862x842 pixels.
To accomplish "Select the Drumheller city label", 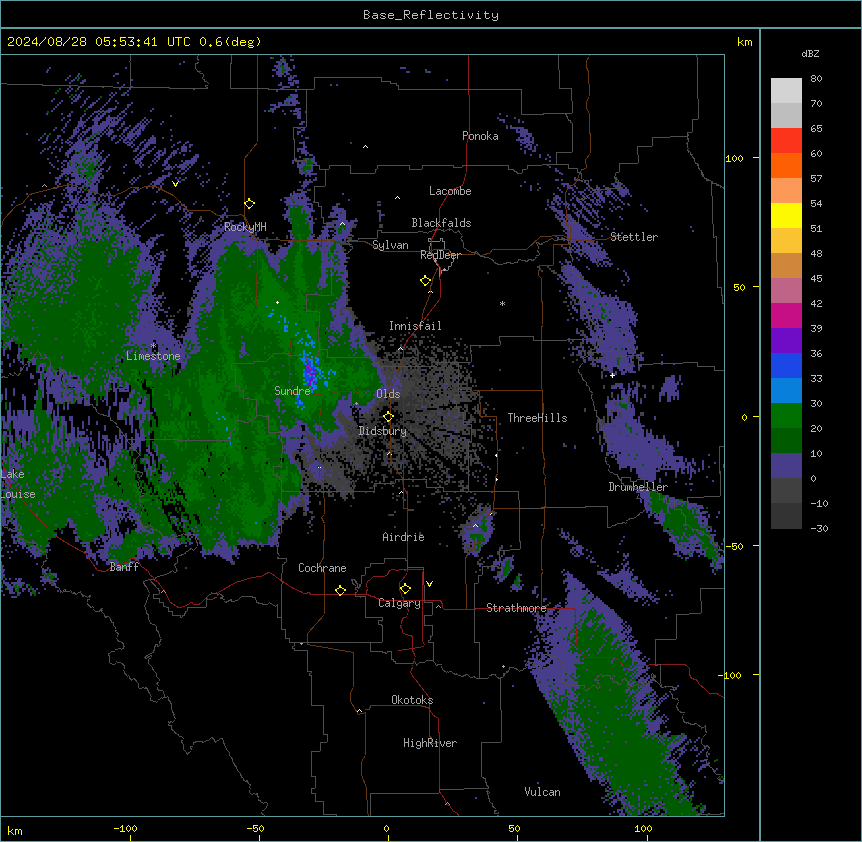I will point(638,487).
